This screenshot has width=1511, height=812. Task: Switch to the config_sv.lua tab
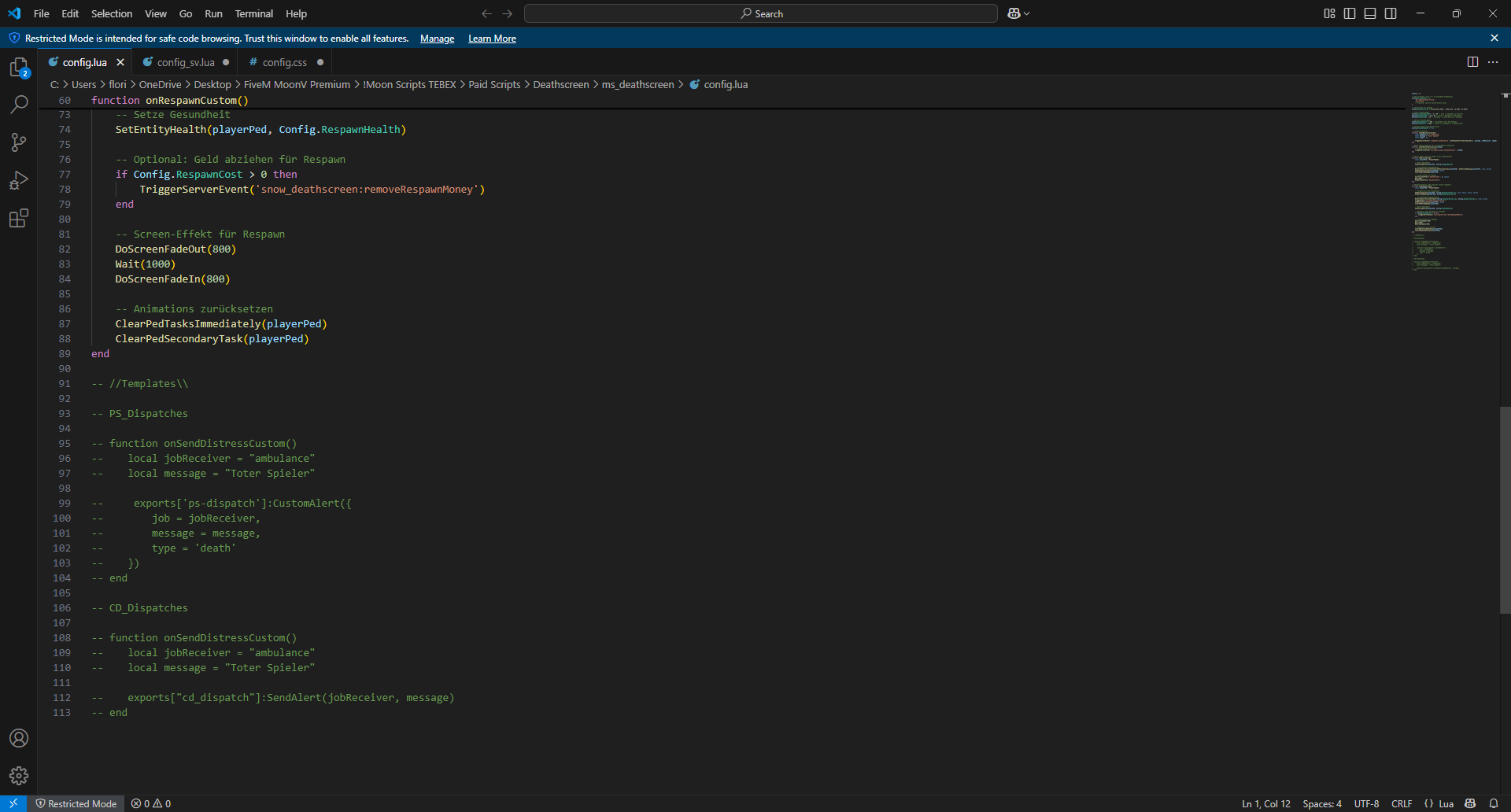(x=186, y=62)
